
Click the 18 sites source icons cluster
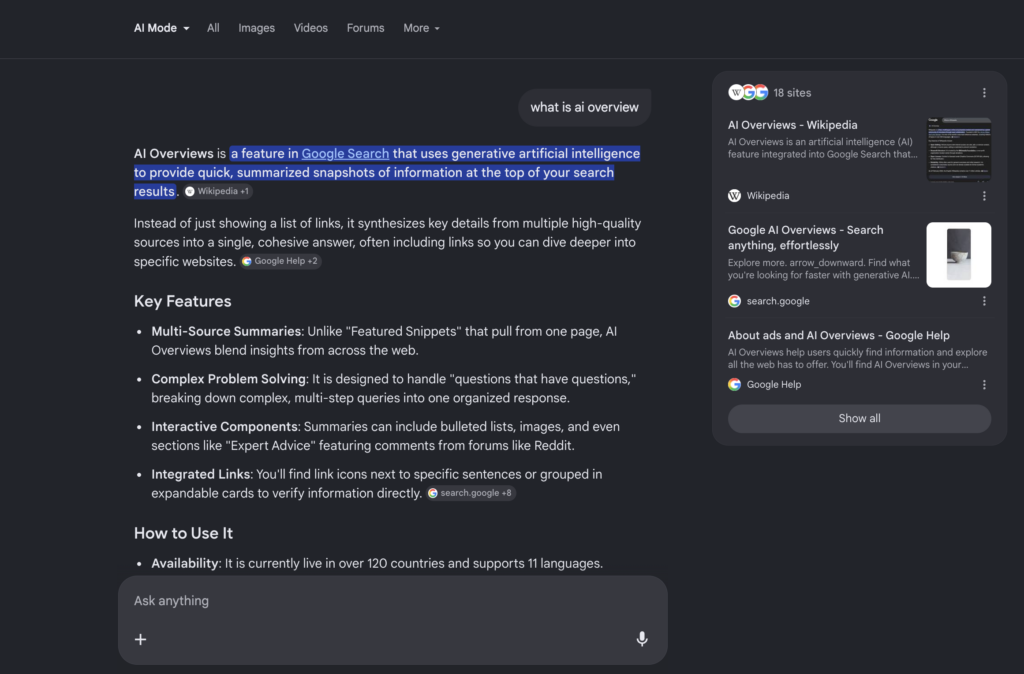tap(748, 93)
